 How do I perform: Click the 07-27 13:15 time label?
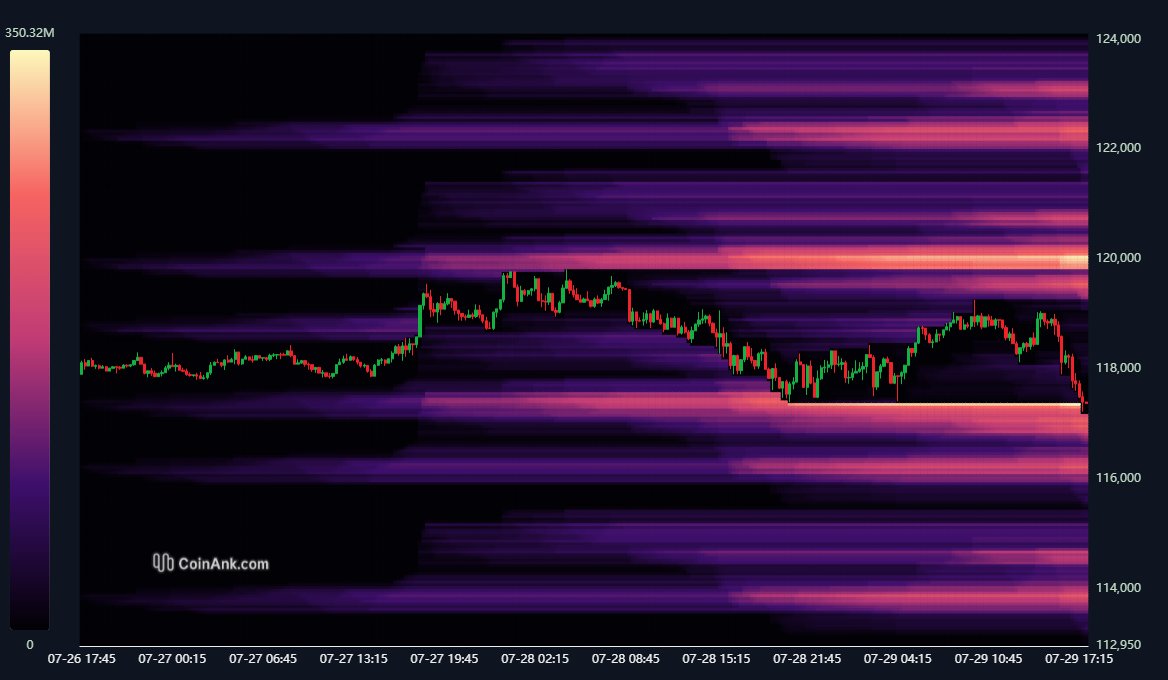tap(354, 659)
